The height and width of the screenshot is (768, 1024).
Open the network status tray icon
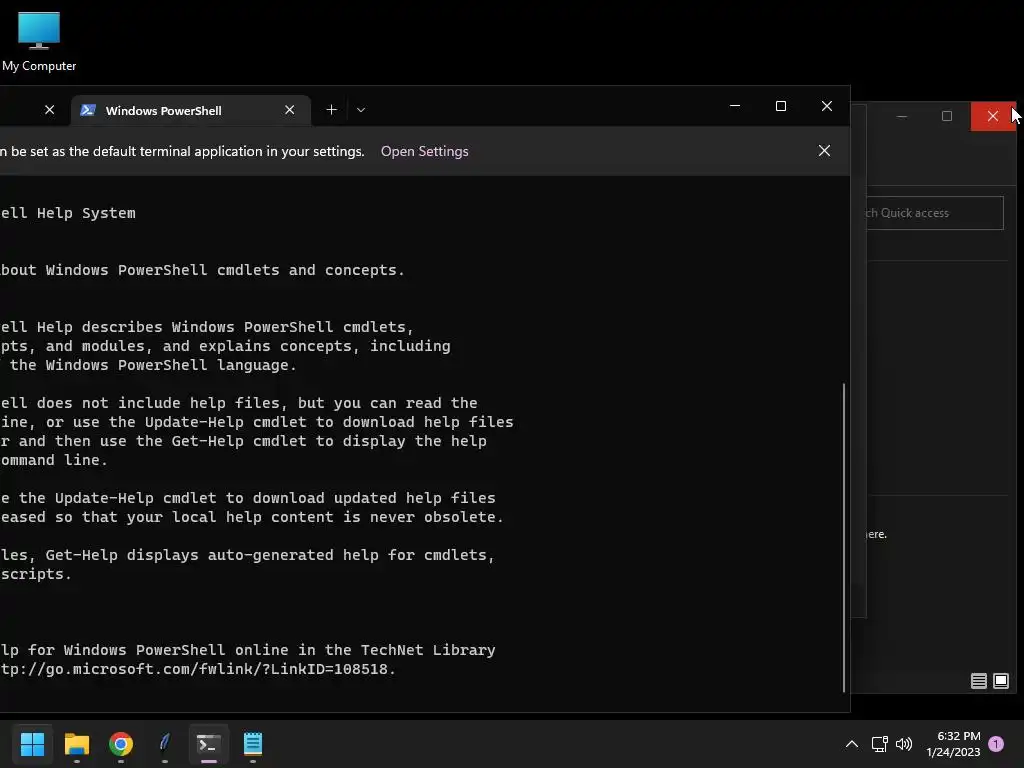(x=880, y=744)
